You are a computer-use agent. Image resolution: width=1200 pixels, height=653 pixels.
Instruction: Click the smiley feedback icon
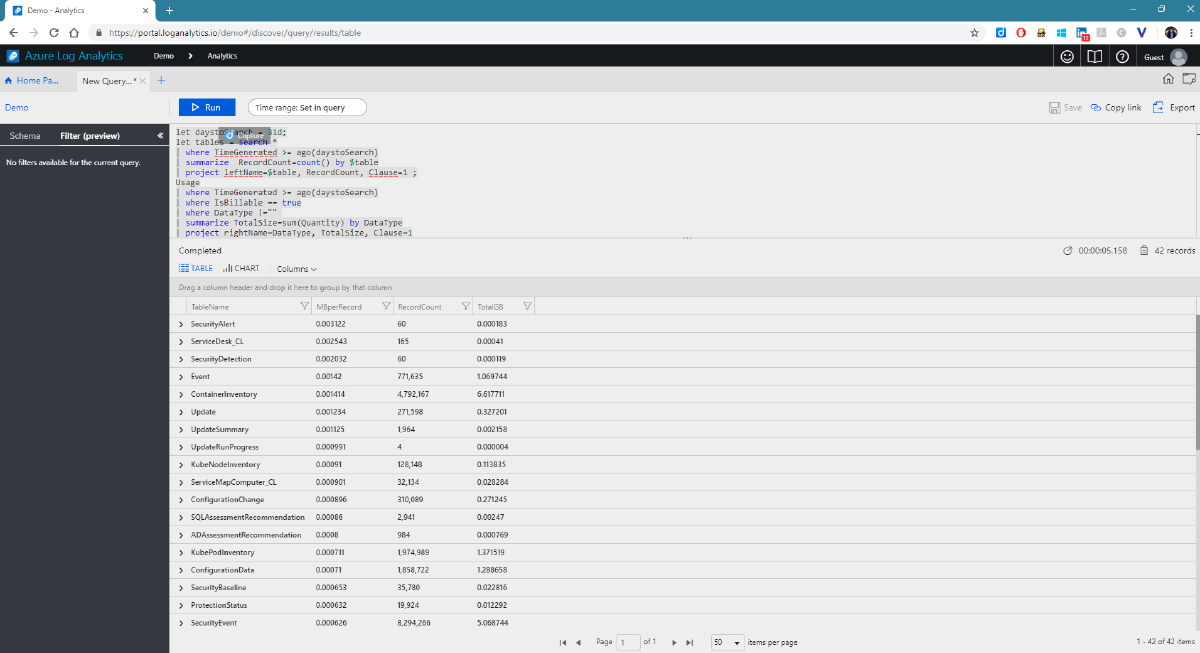[1067, 57]
